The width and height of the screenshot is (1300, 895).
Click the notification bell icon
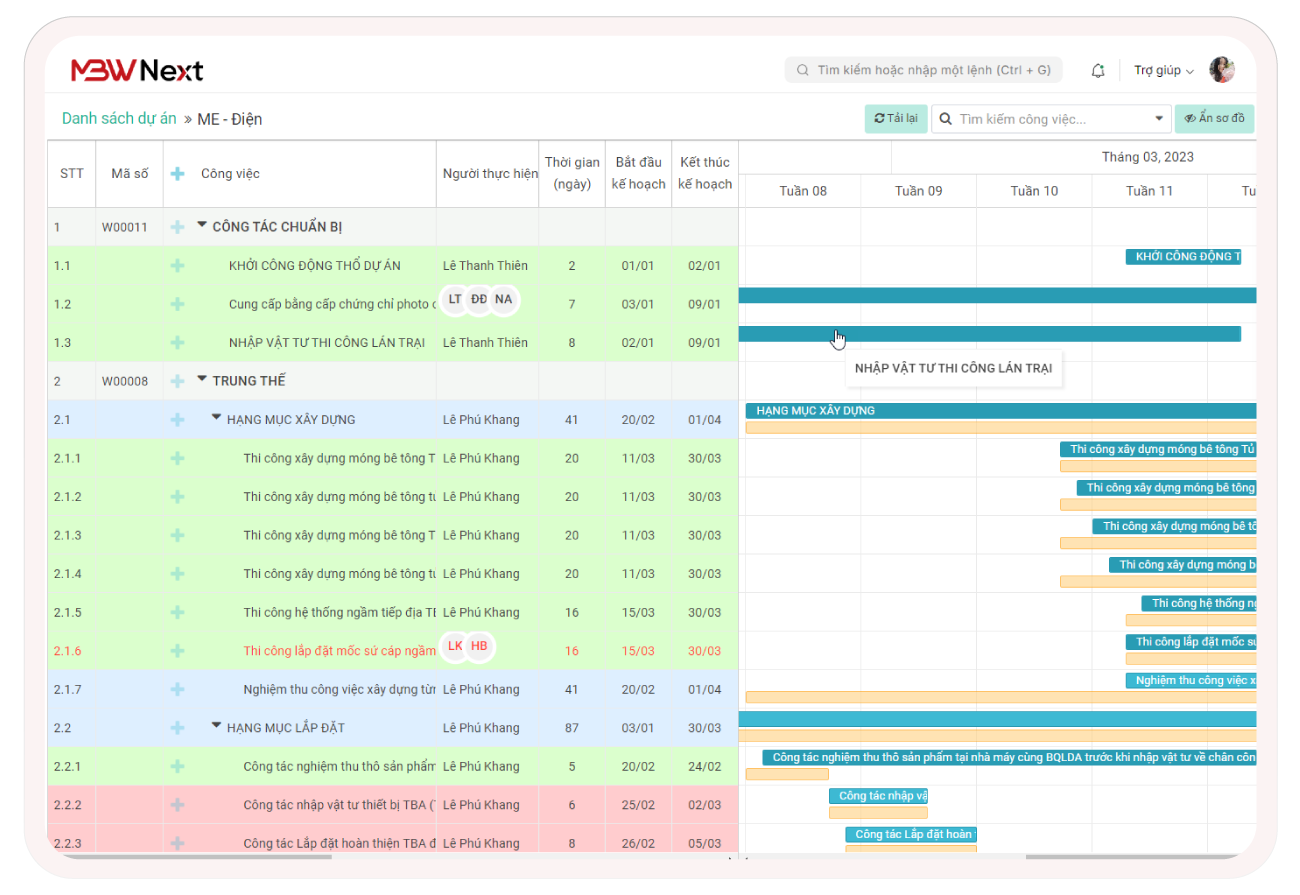tap(1097, 70)
